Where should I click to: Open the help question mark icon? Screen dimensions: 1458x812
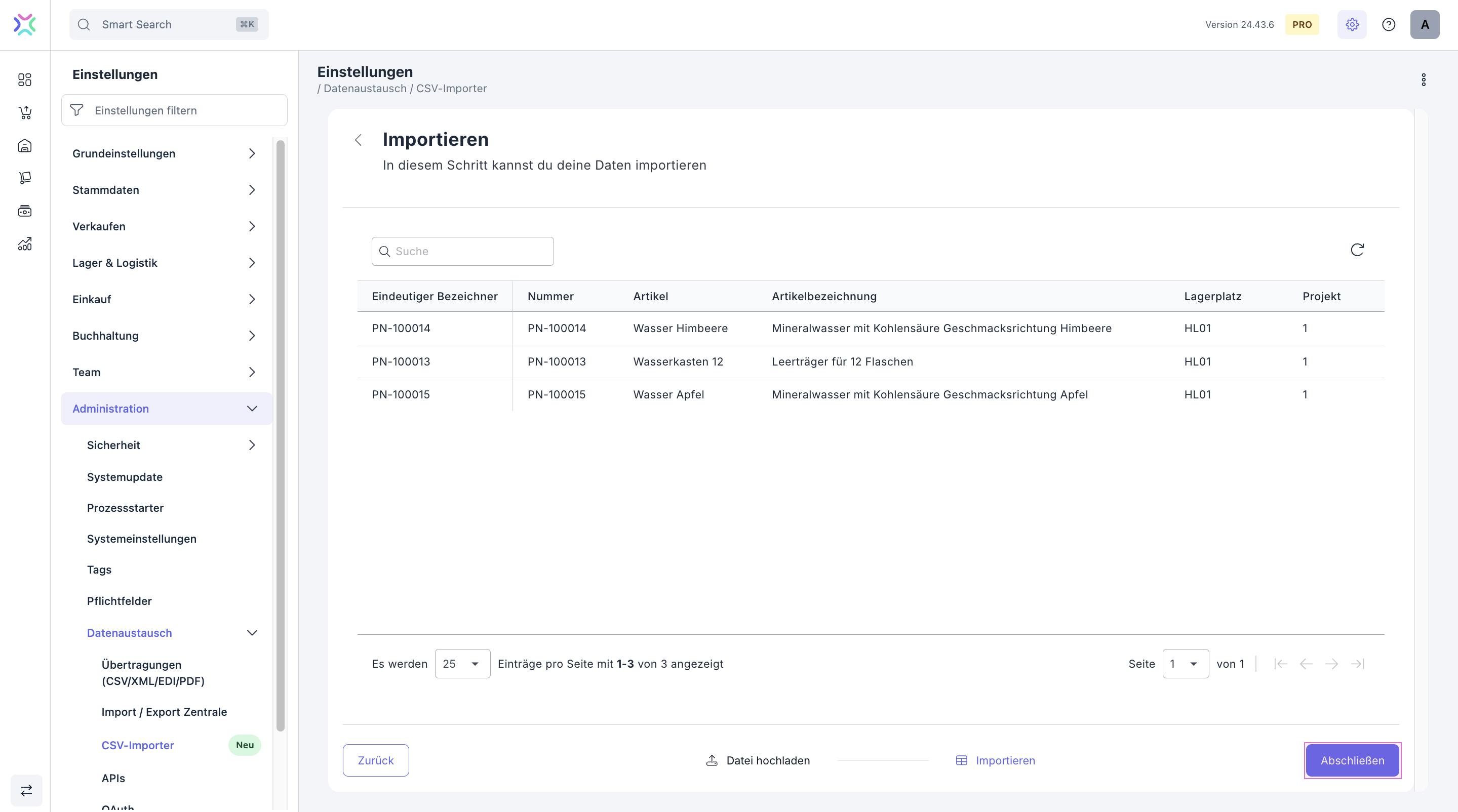click(1389, 24)
